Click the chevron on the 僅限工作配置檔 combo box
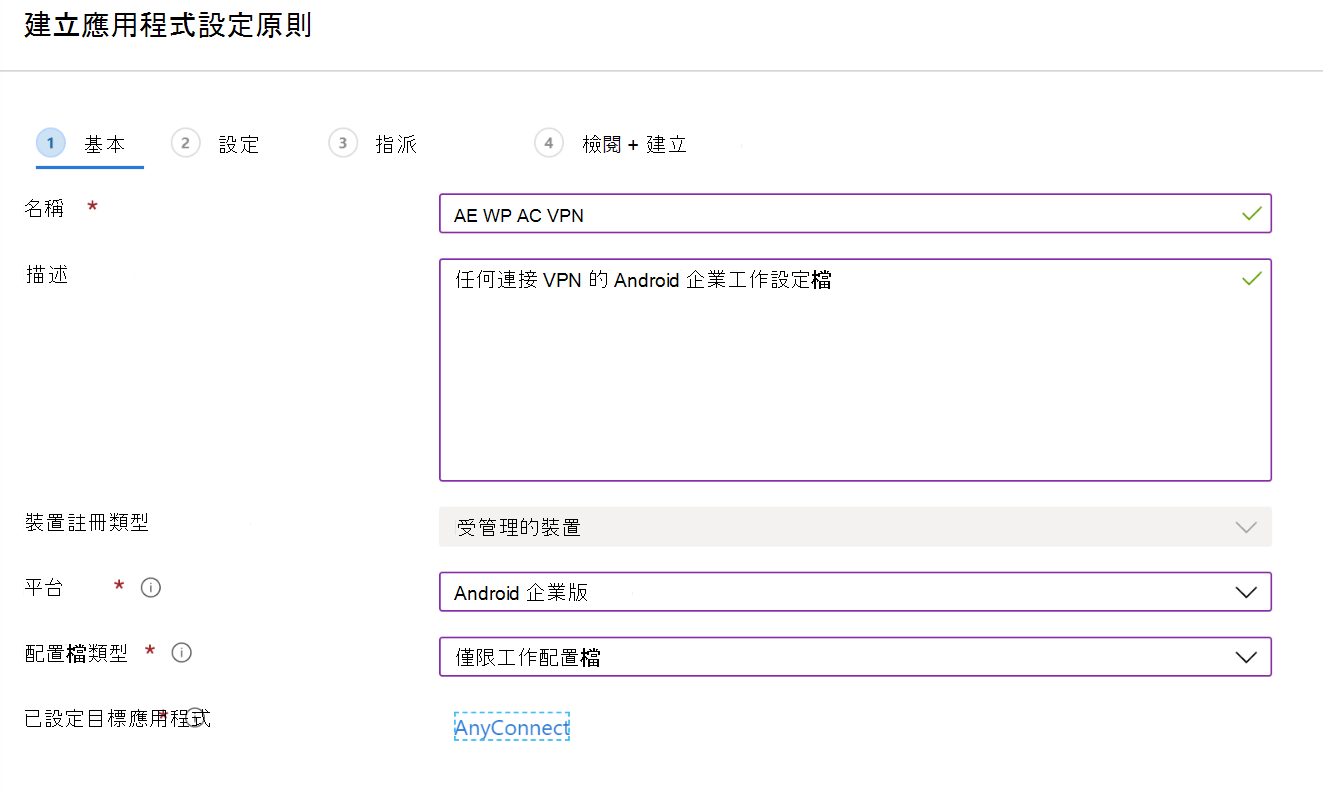Viewport: 1323px width, 790px height. (1246, 657)
